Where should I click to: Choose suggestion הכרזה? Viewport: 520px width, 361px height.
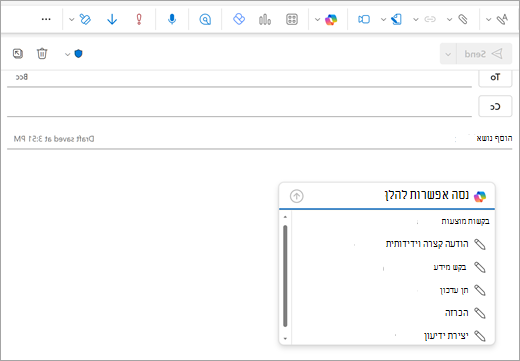coord(457,313)
